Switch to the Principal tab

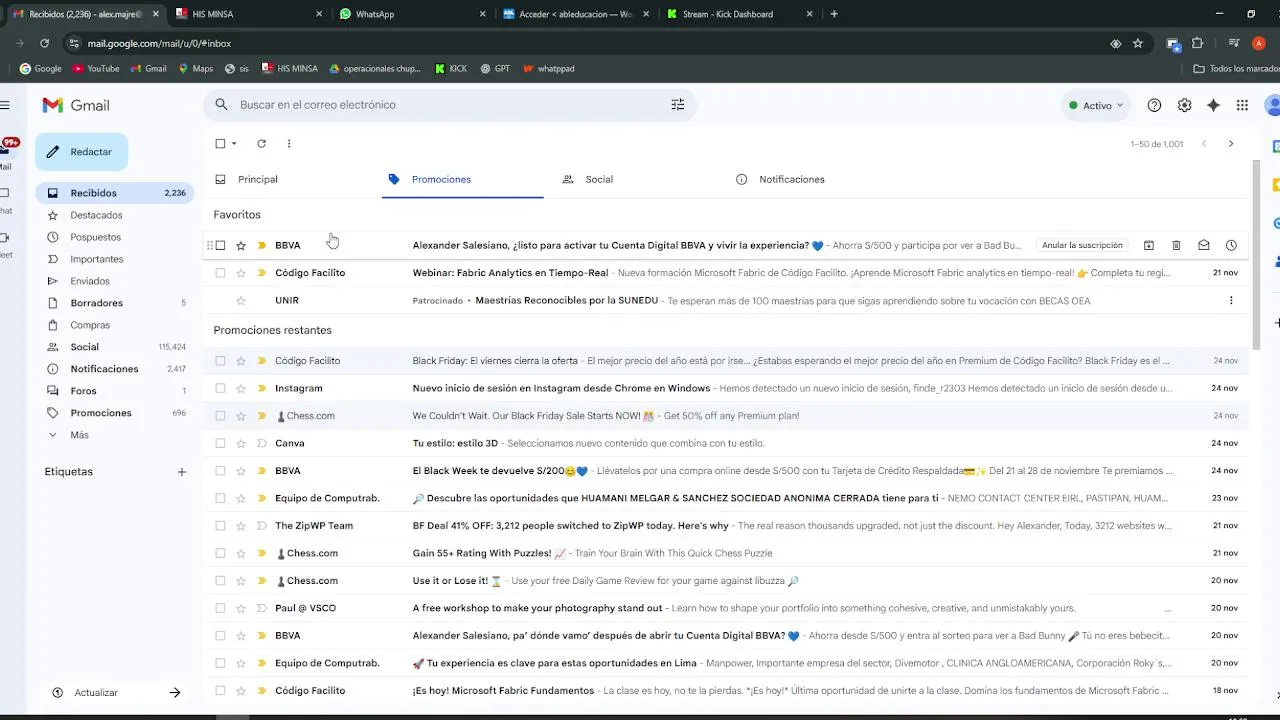257,180
